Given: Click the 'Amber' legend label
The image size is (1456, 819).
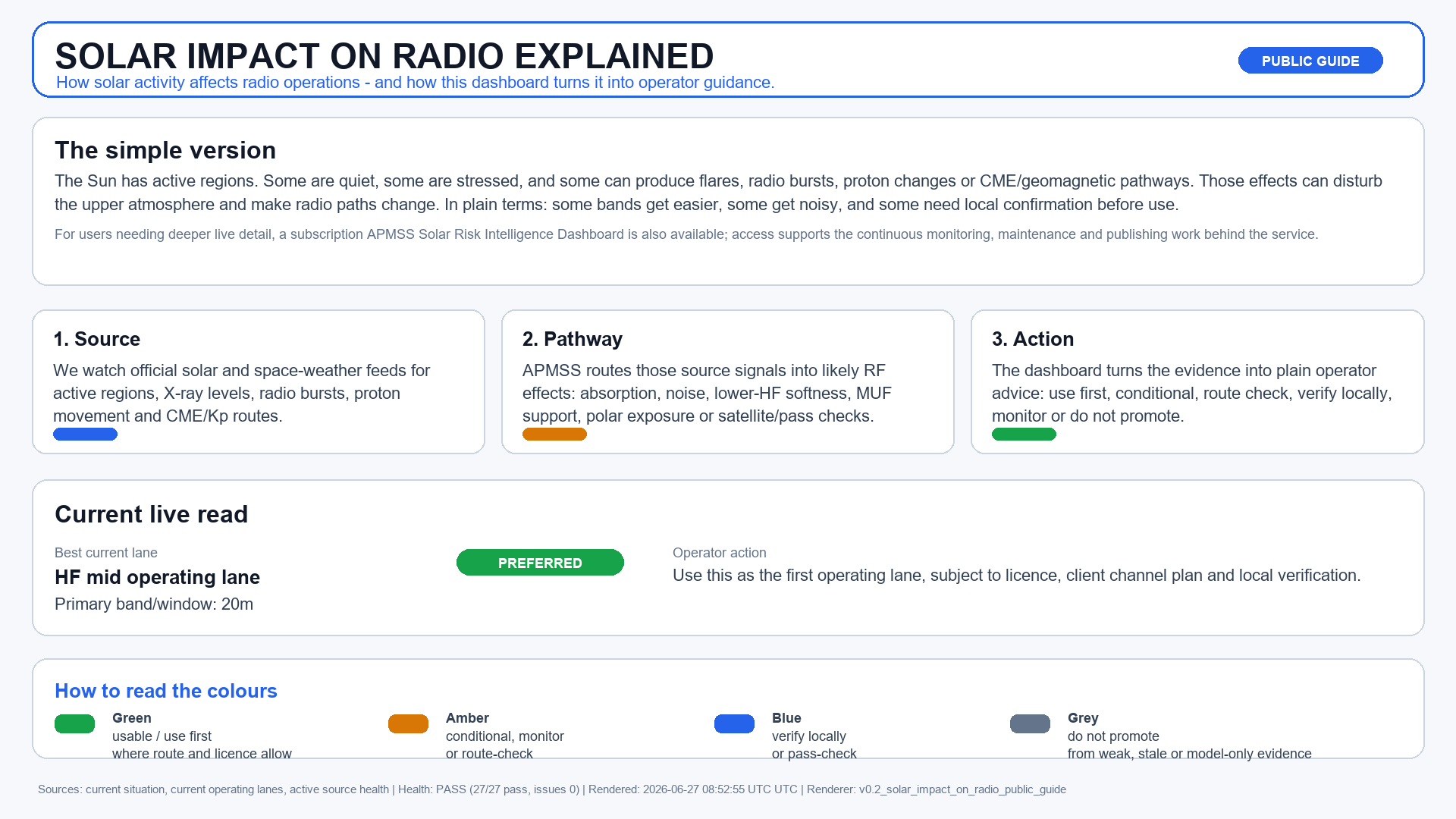Looking at the screenshot, I should click(x=467, y=718).
